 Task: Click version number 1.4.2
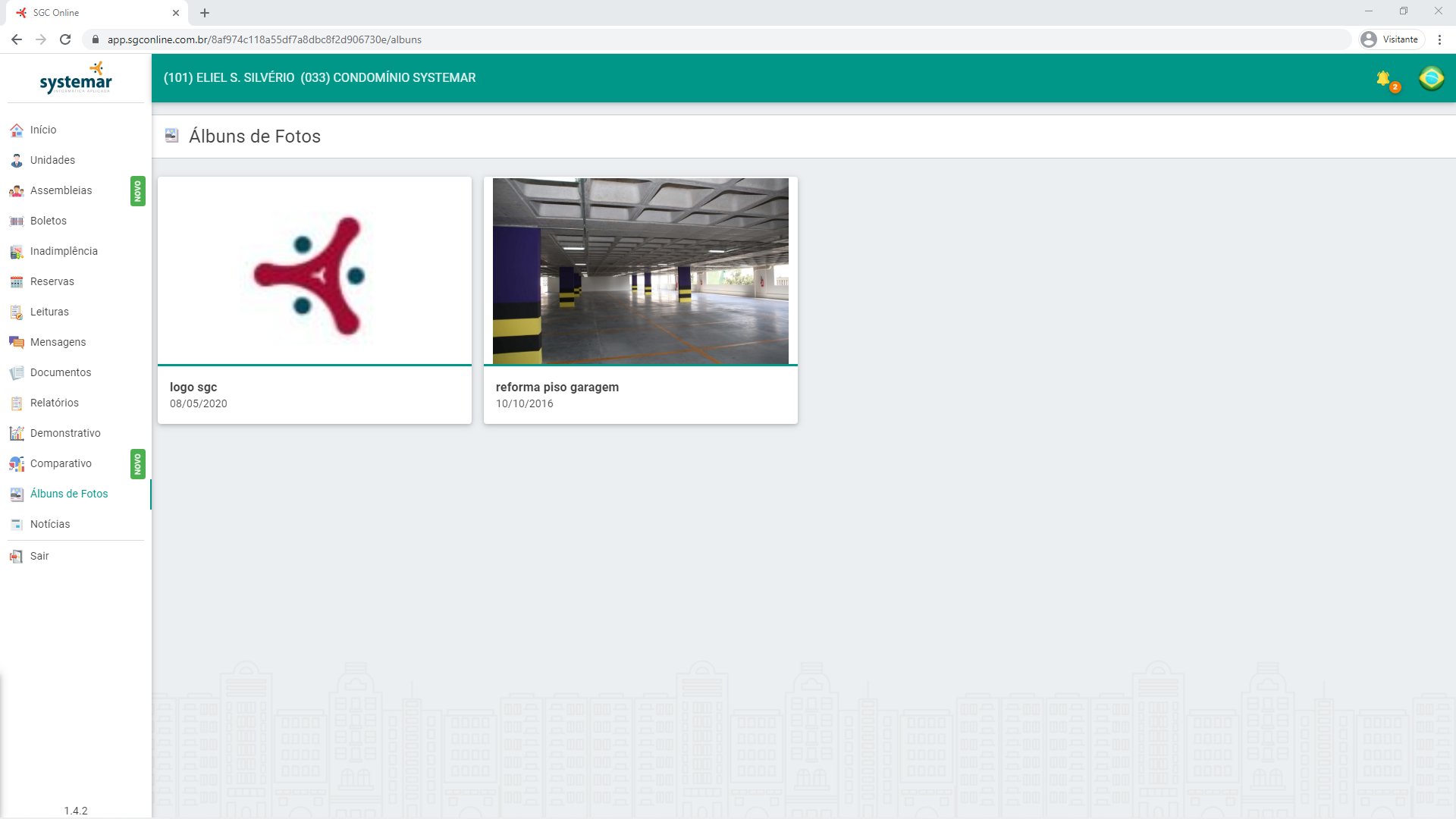(76, 811)
